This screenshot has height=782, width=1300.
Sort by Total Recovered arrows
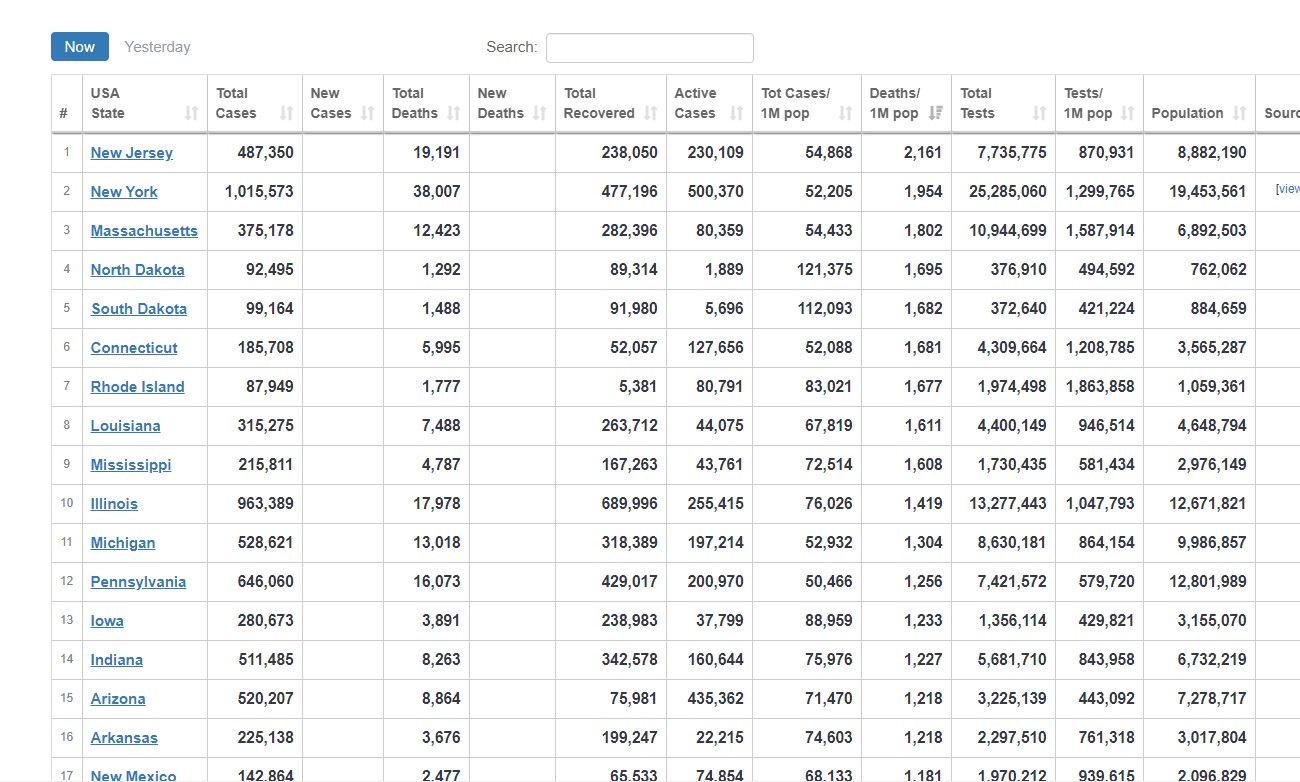[650, 114]
